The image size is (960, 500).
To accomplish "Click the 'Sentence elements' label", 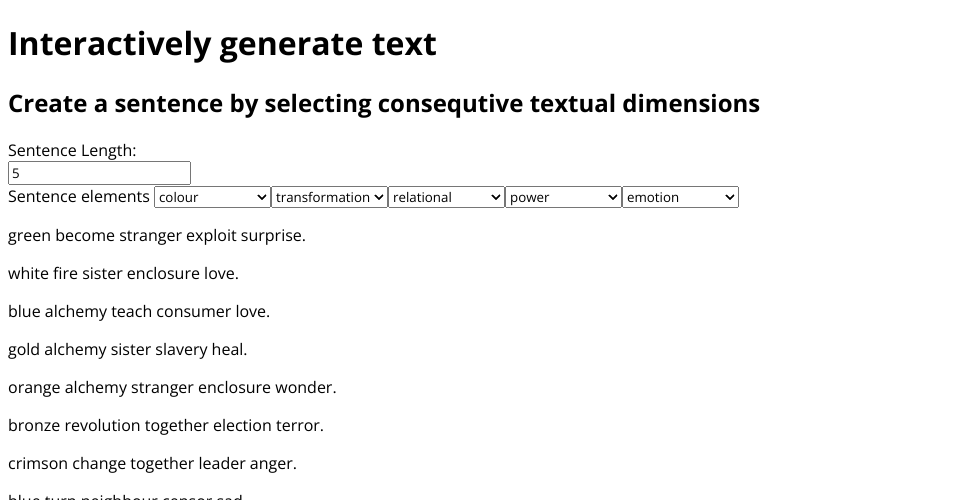I will click(x=79, y=196).
